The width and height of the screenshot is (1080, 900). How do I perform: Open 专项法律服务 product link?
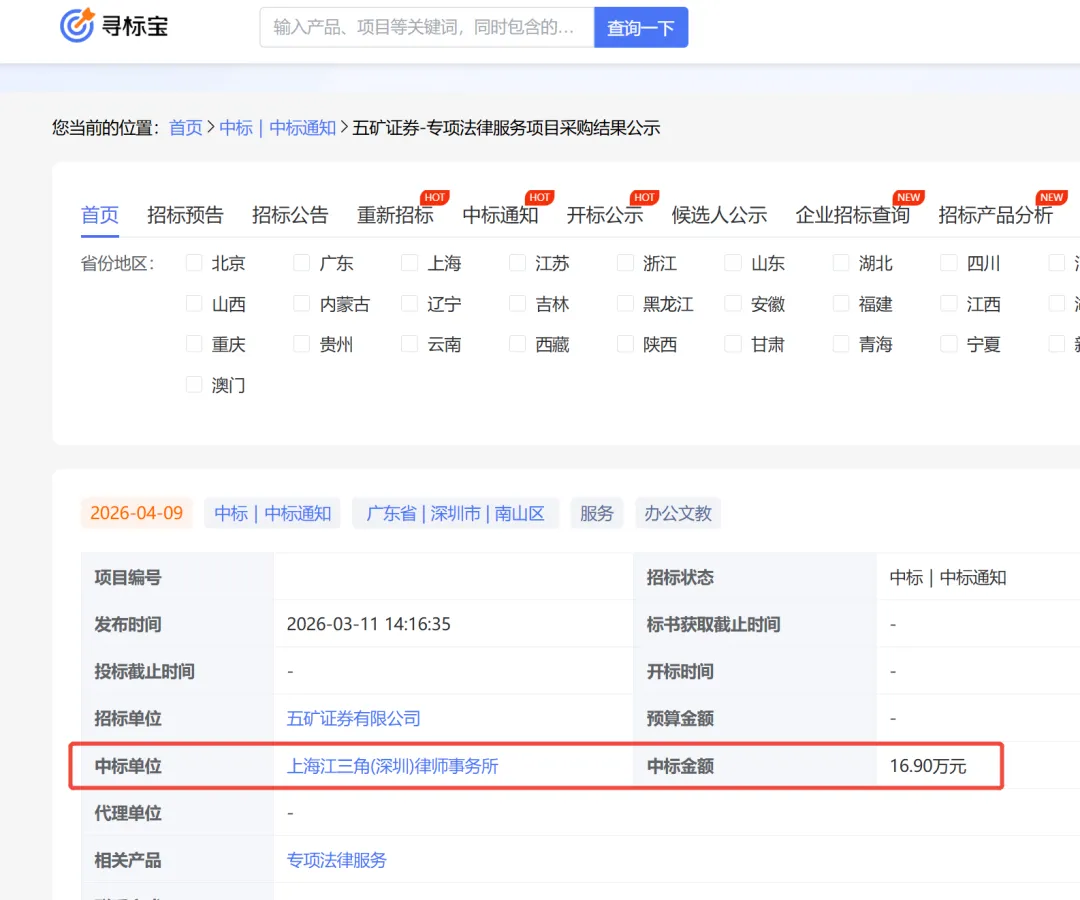coord(337,860)
